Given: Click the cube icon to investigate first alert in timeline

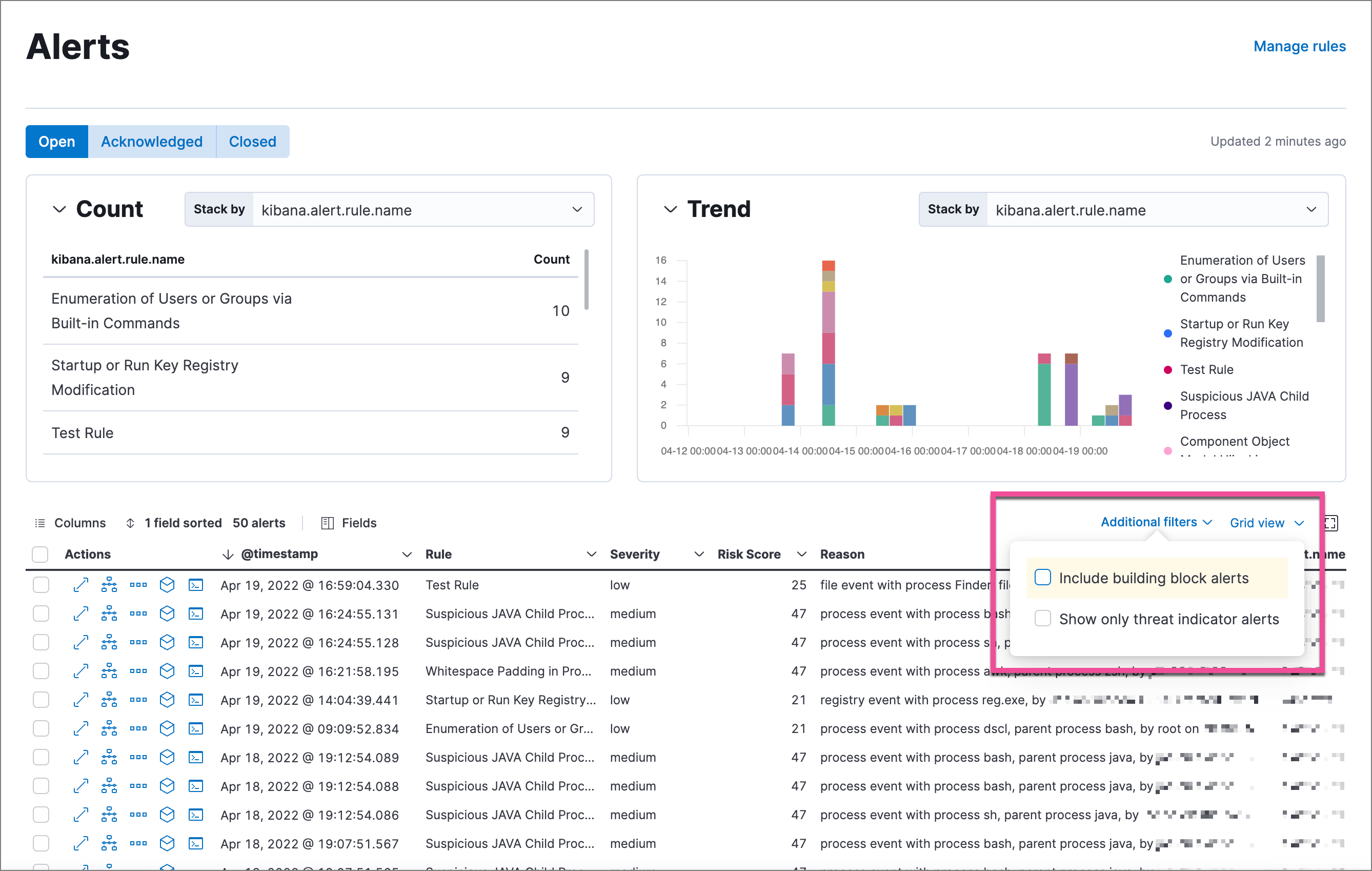Looking at the screenshot, I should 167,585.
